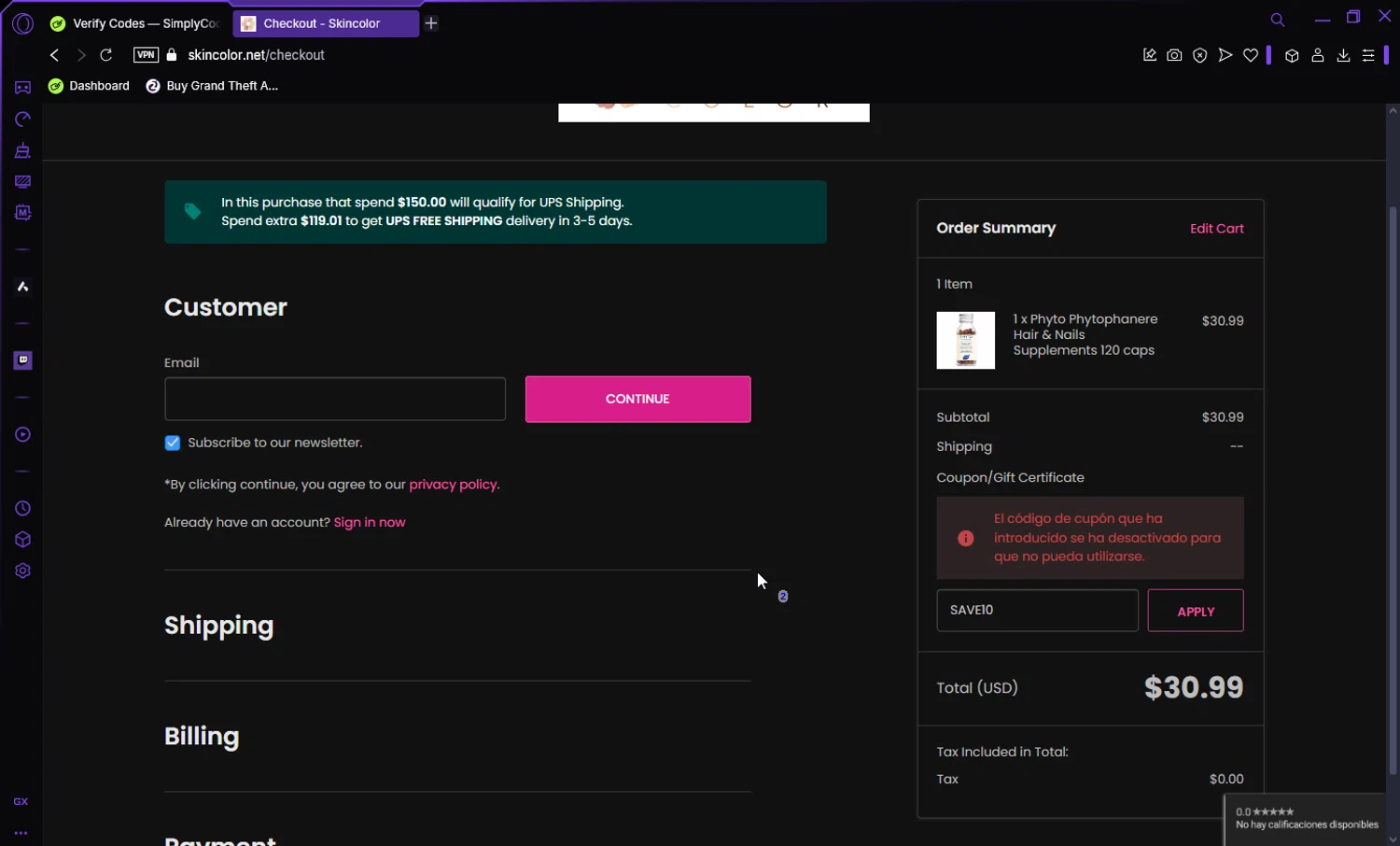Click the APPLY coupon button
The image size is (1400, 846).
(1196, 611)
